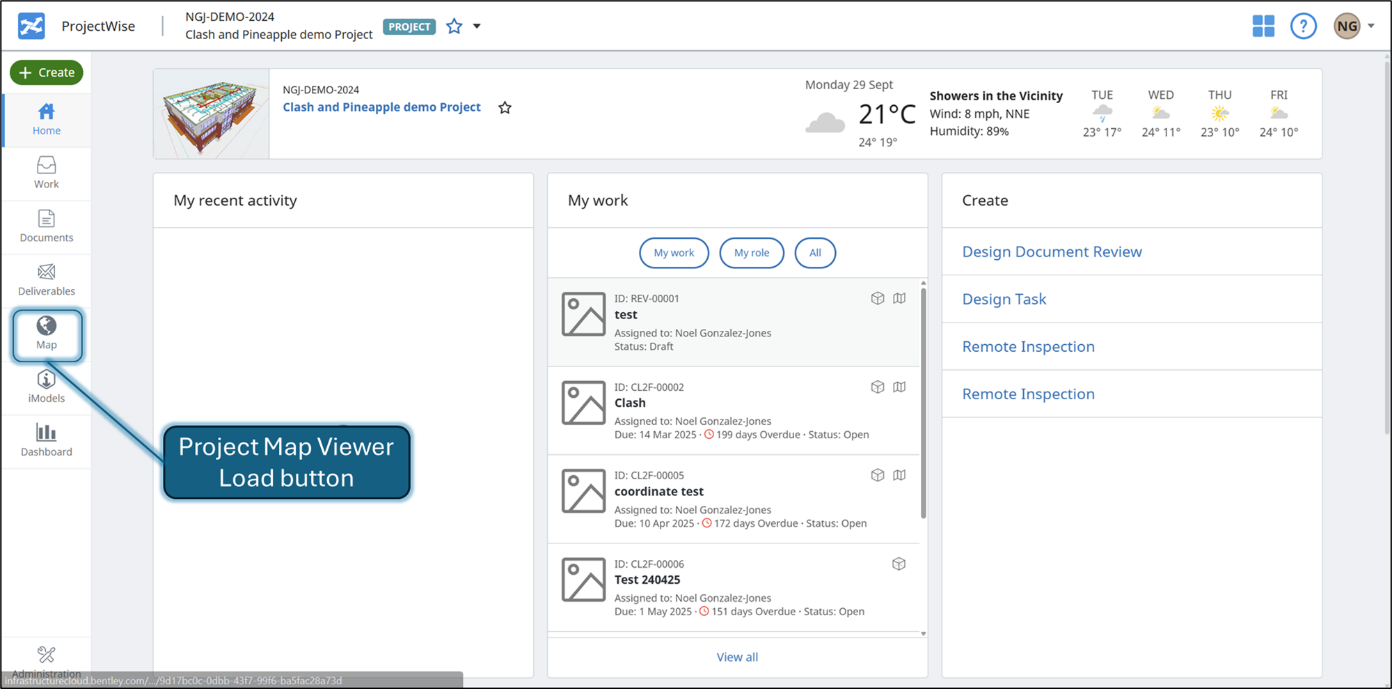Open the apps grid icon
This screenshot has width=1392, height=689.
pyautogui.click(x=1263, y=26)
